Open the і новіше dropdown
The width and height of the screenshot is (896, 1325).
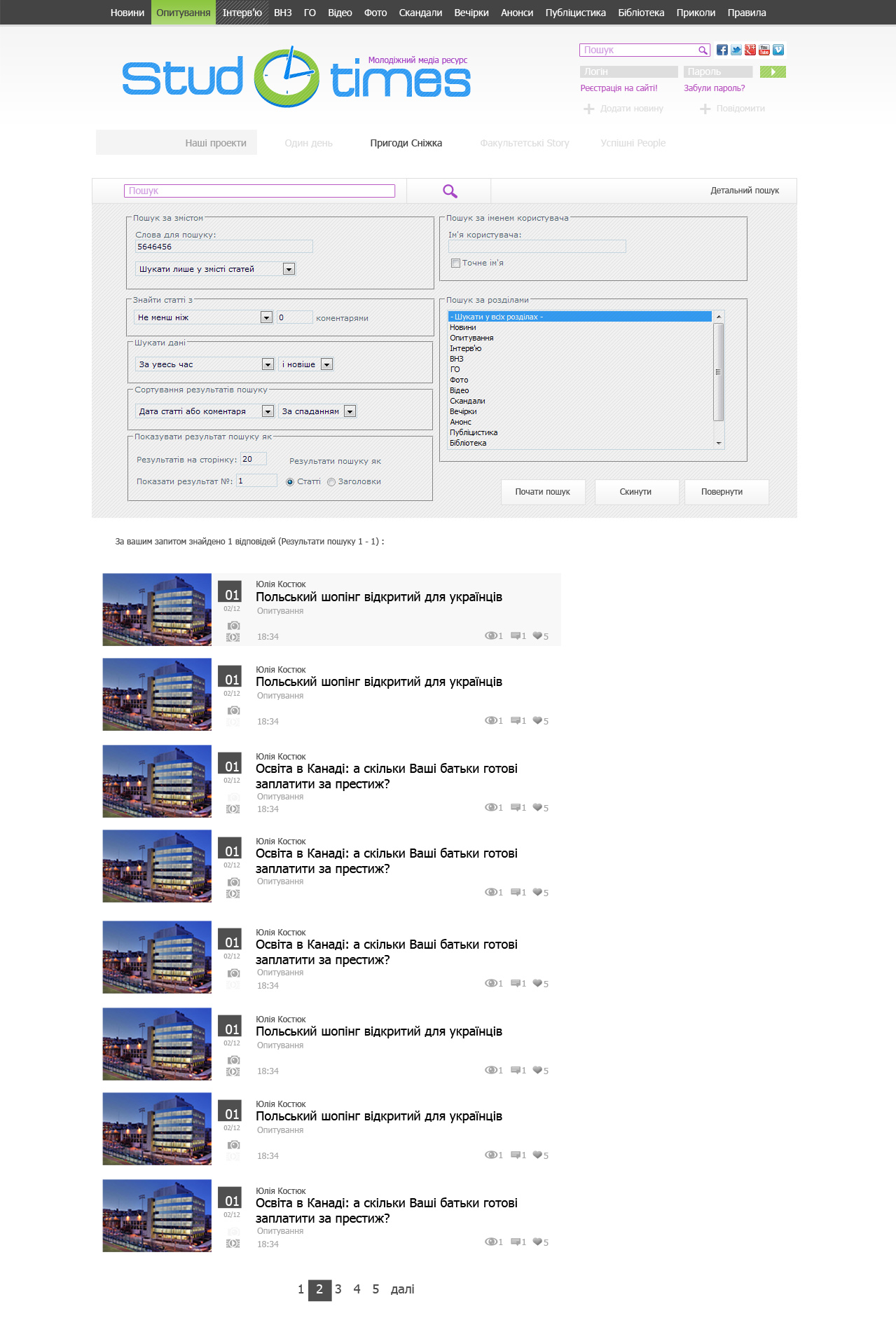306,364
